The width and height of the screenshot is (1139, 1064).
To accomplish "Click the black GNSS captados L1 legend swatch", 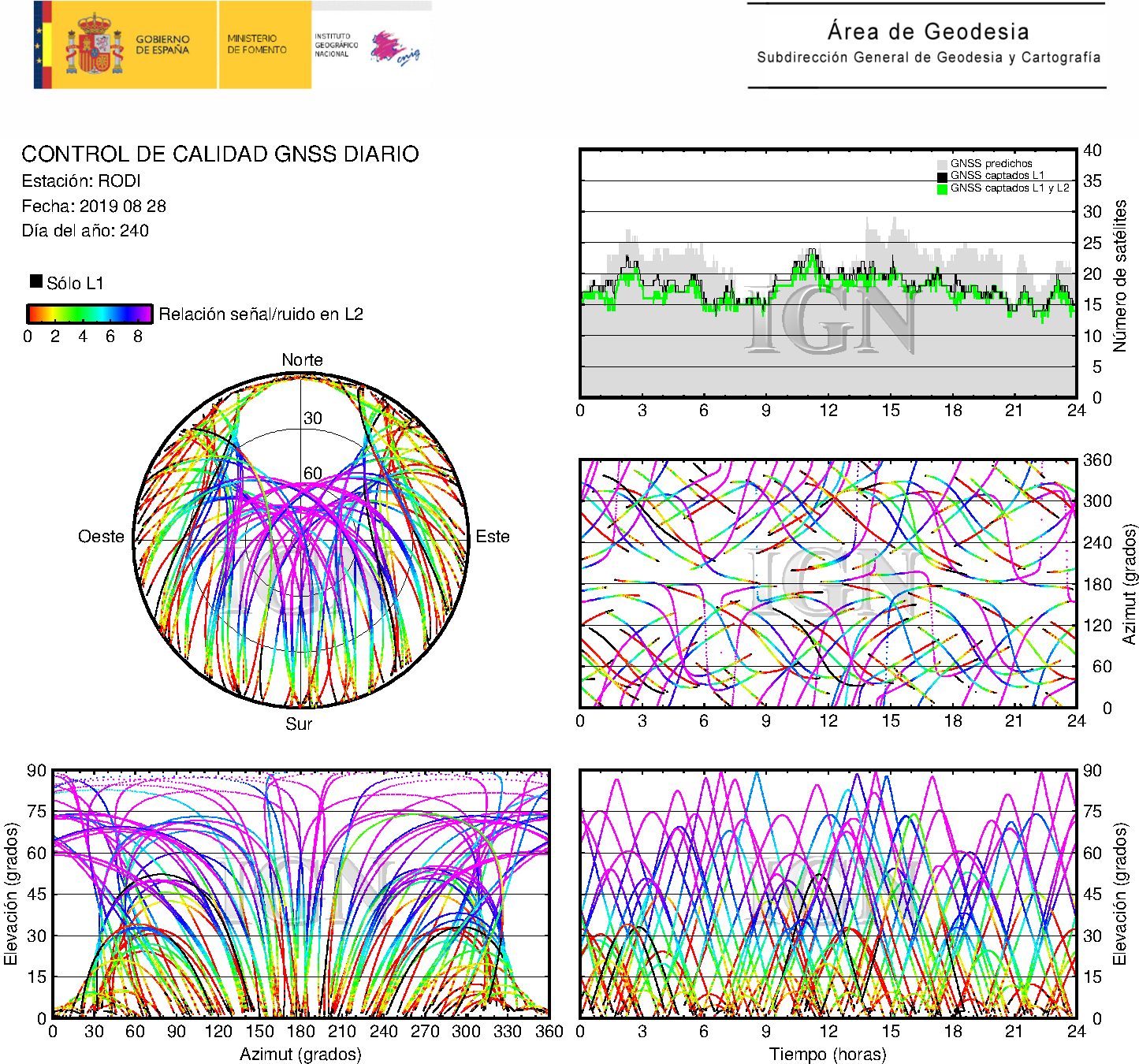I will (x=942, y=177).
